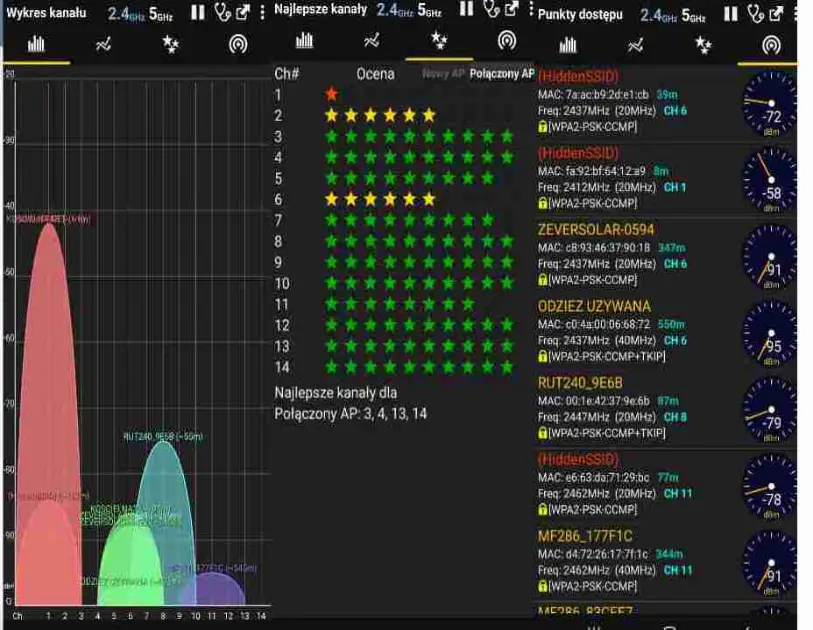This screenshot has width=813, height=630.
Task: Switch to 5GHz band in Wykres kanału panel
Action: click(x=160, y=13)
